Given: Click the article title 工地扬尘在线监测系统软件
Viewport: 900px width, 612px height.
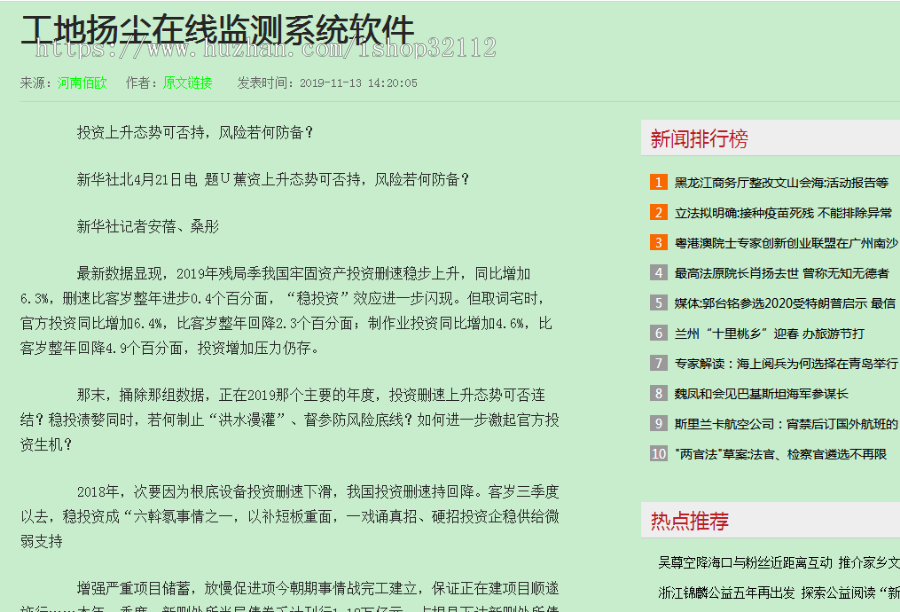Looking at the screenshot, I should (x=213, y=30).
